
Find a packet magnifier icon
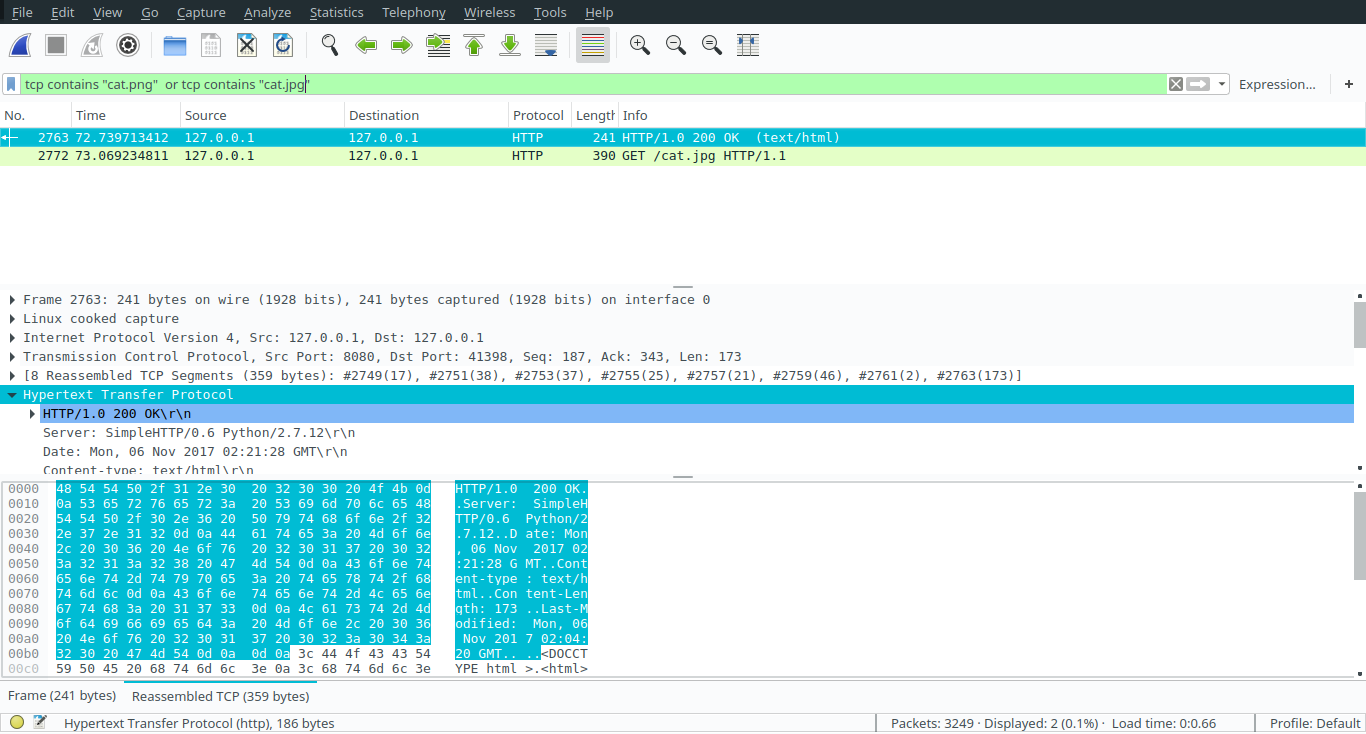[330, 45]
